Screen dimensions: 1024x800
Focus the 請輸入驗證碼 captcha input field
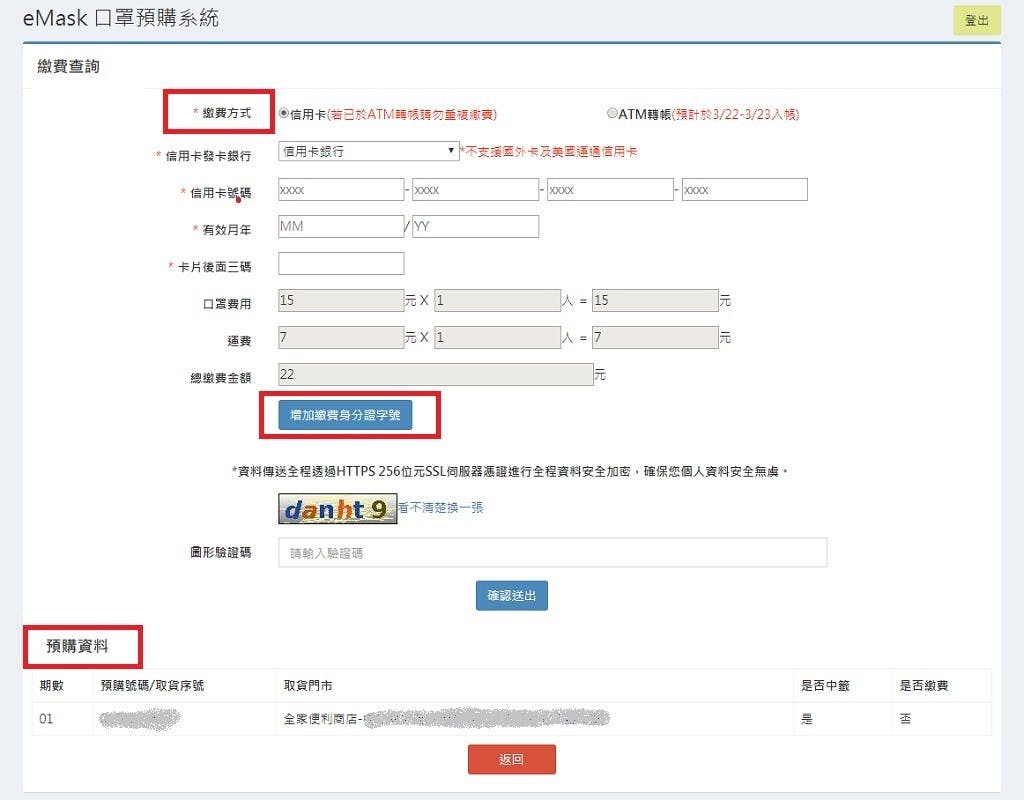pyautogui.click(x=552, y=552)
